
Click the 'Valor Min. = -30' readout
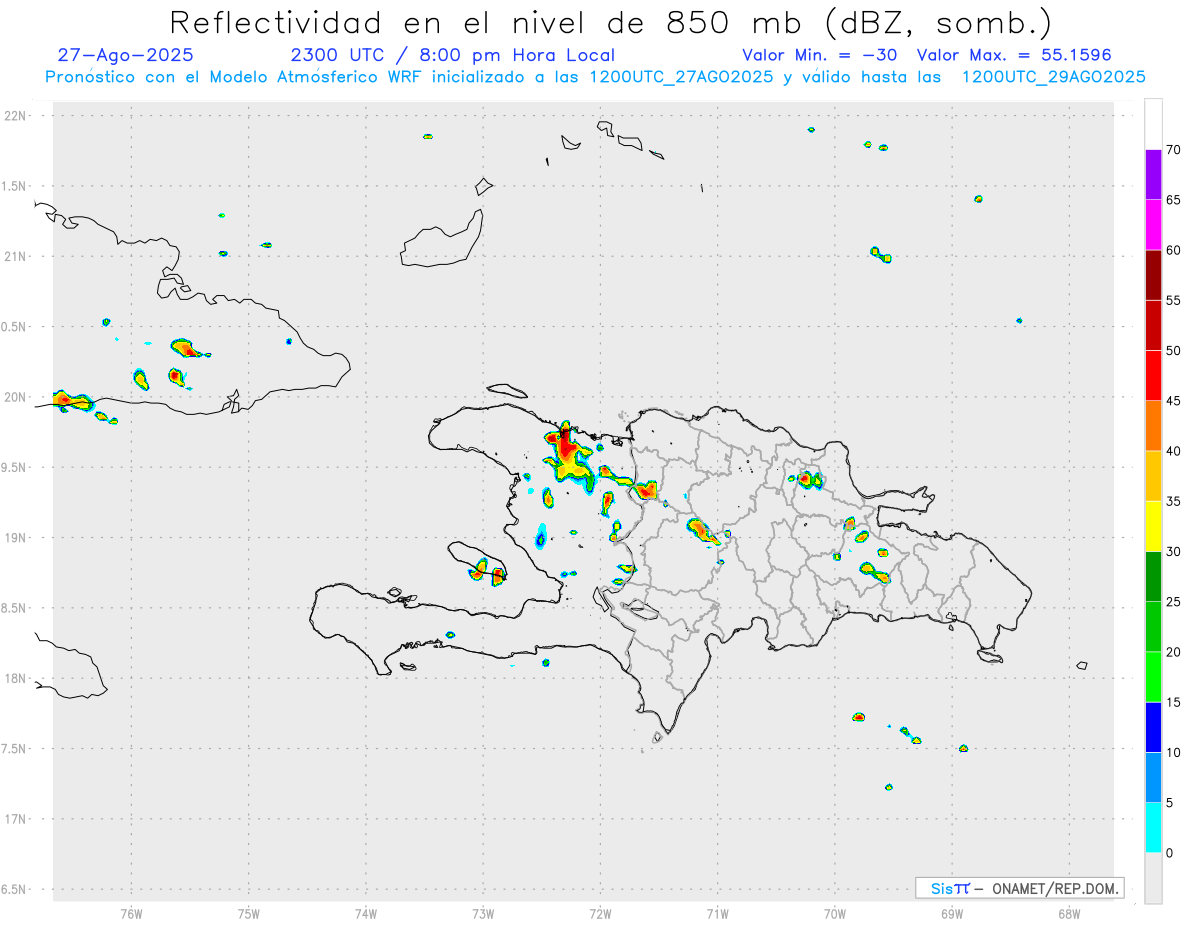point(822,55)
